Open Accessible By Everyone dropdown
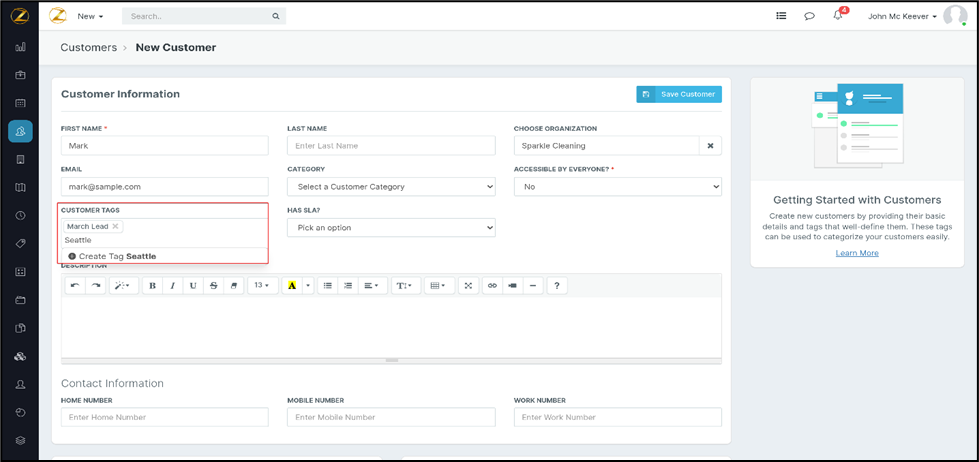 click(617, 187)
